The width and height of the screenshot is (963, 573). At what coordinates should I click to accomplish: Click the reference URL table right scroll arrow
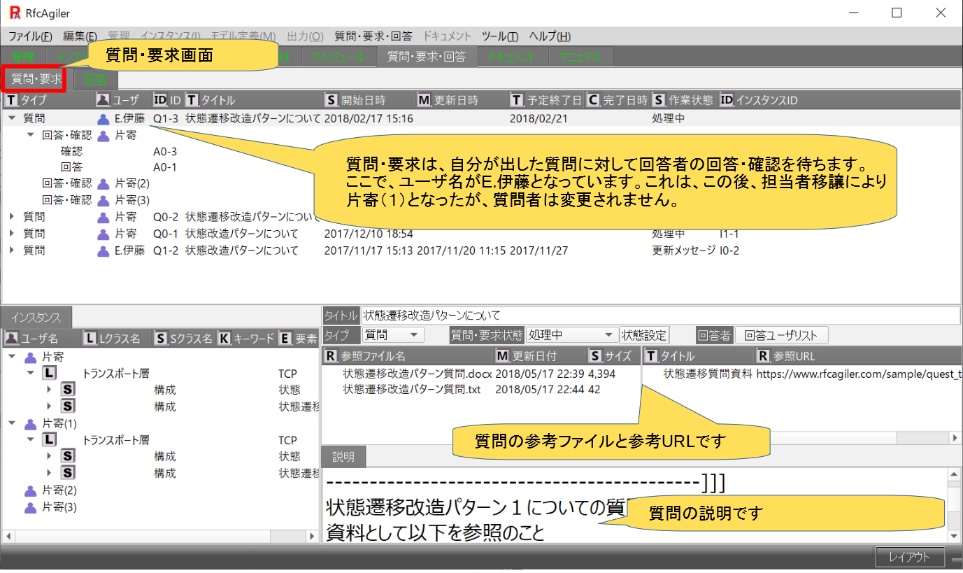[x=954, y=438]
